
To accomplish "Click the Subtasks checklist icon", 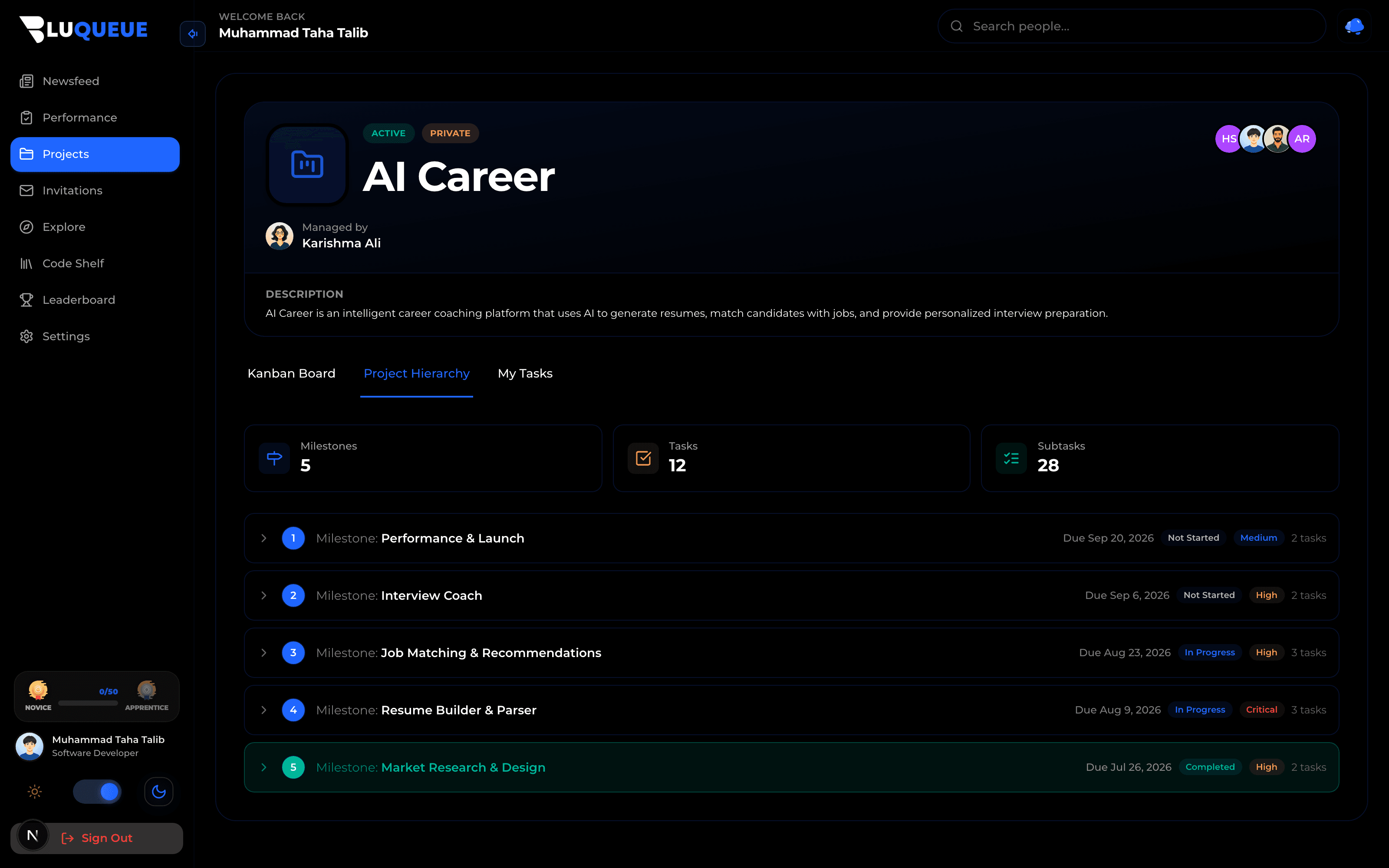I will [x=1011, y=458].
